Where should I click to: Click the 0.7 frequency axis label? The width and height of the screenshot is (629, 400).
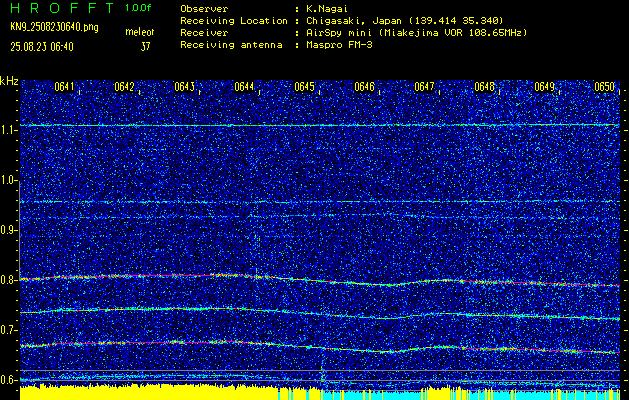point(8,330)
